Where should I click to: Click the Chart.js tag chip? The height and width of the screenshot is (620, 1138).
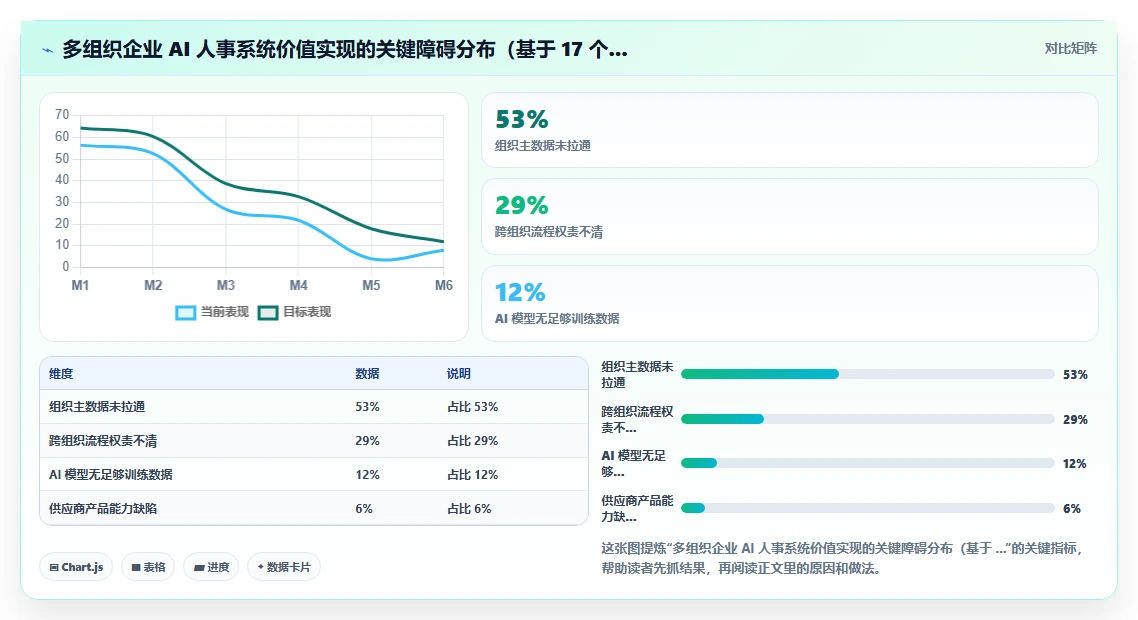tap(76, 567)
